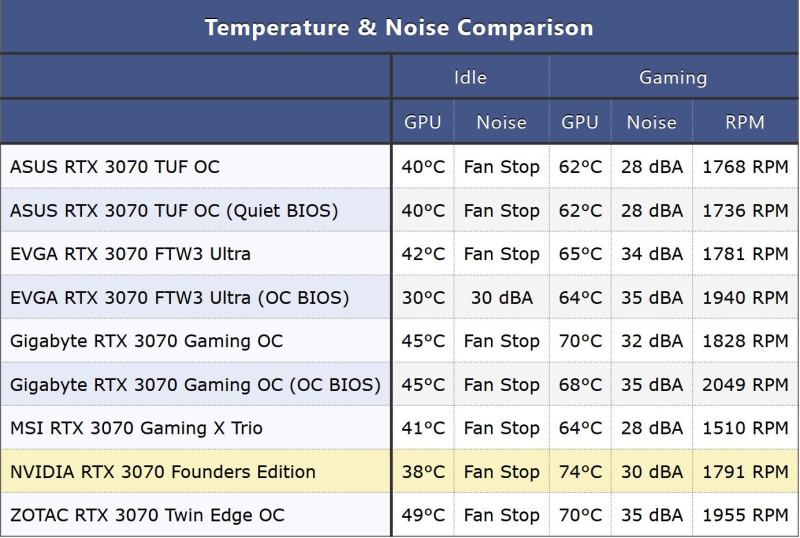Select the Idle column group header
Image resolution: width=800 pixels, height=538 pixels.
pos(470,77)
